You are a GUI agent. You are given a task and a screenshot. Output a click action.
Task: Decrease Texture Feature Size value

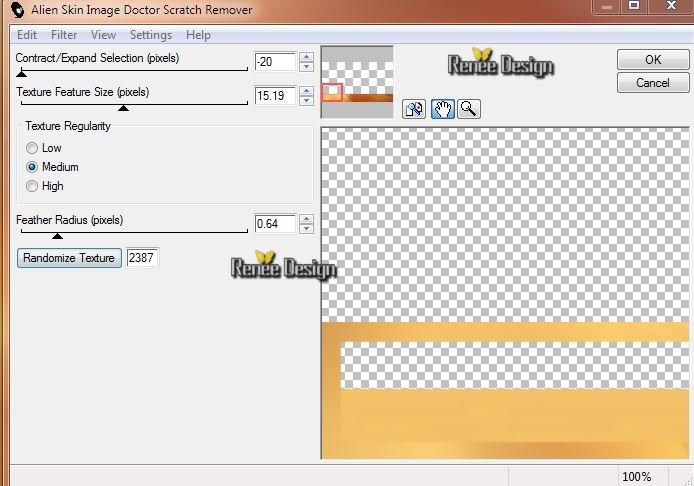[x=306, y=100]
